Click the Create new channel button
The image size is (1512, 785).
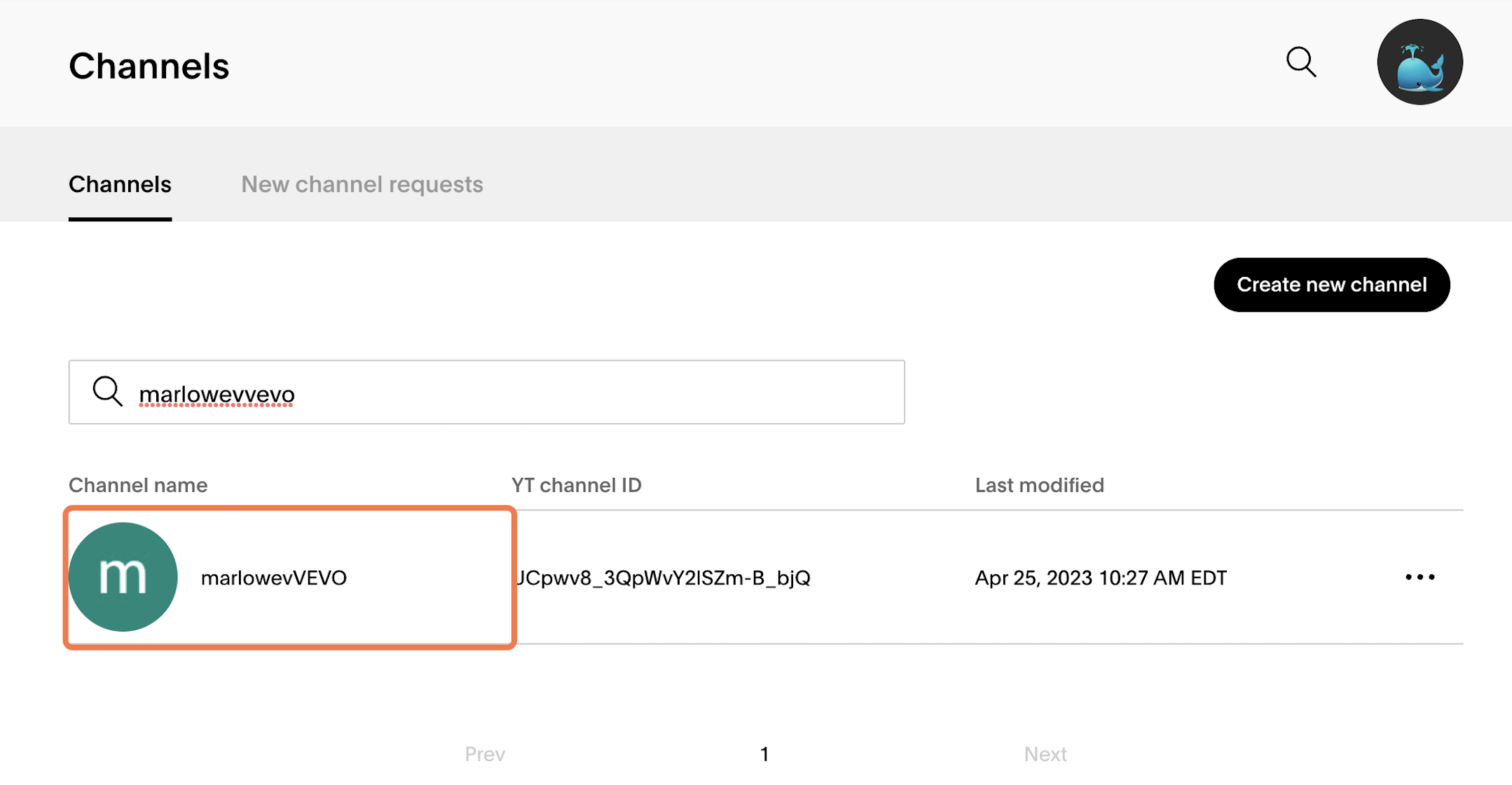(1331, 285)
